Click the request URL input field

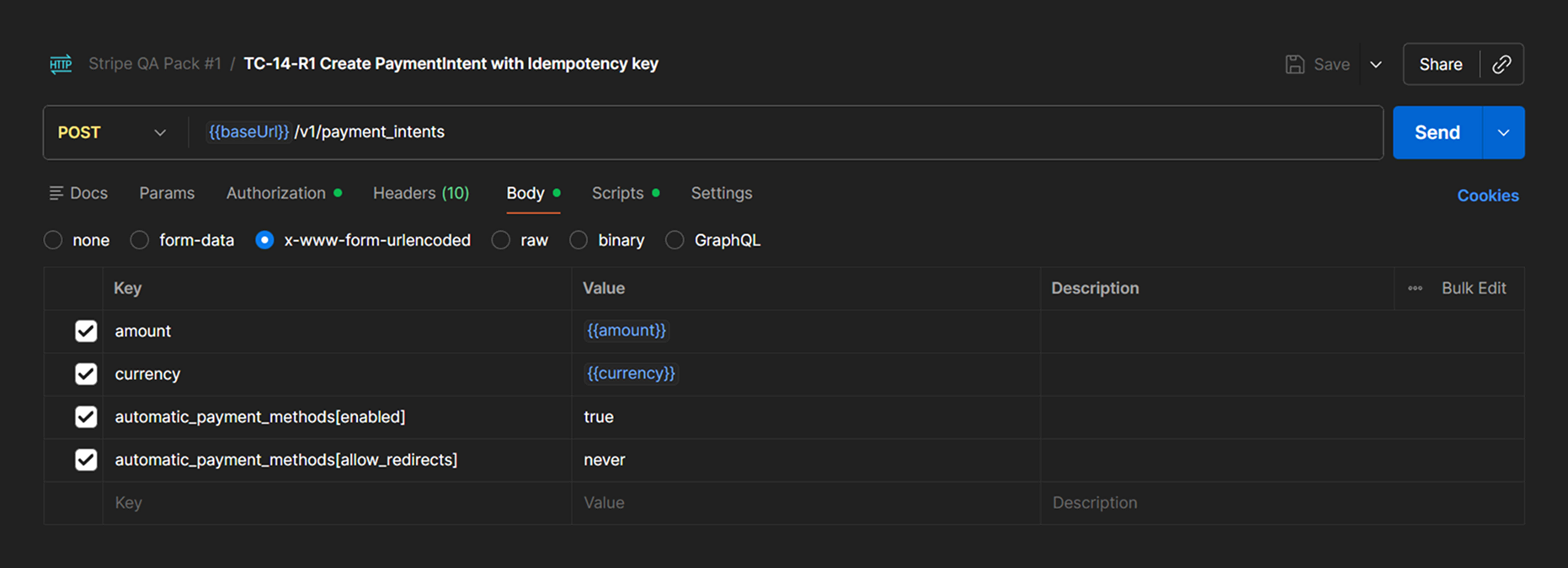pos(786,132)
